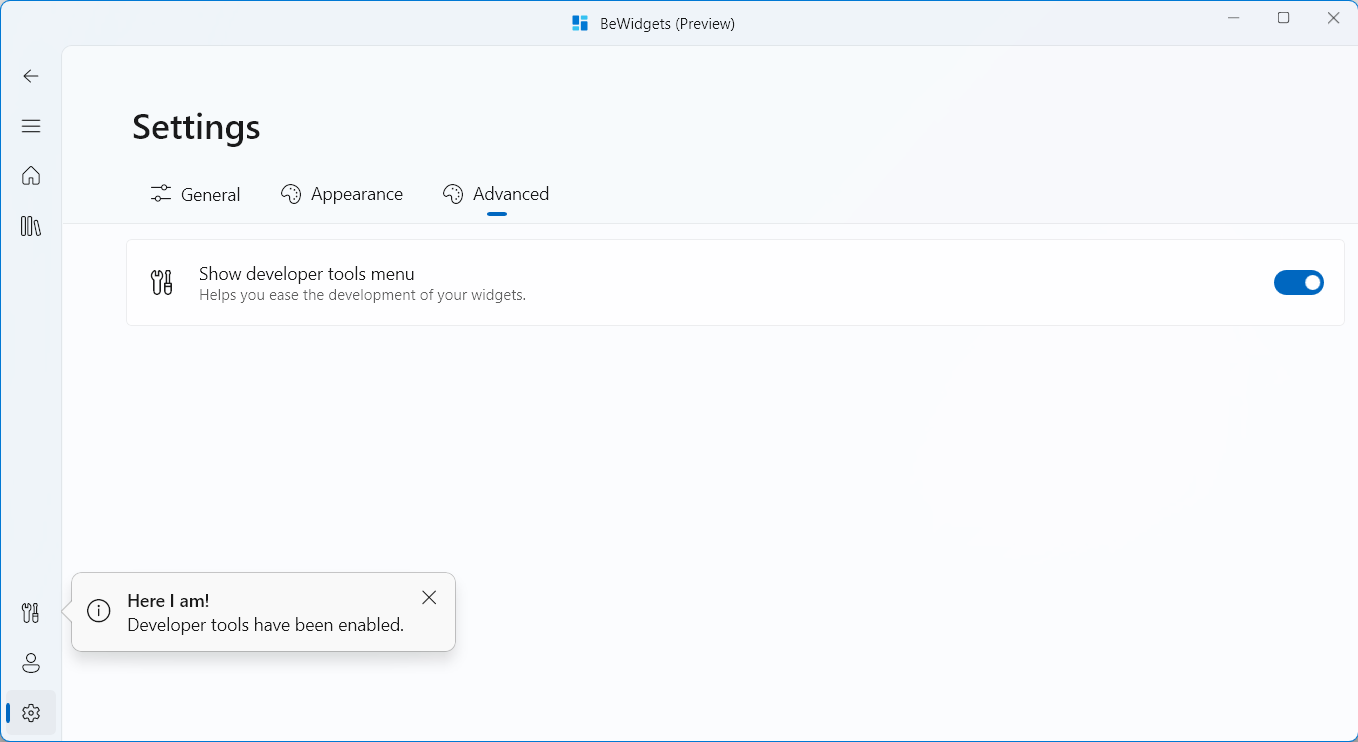Open the Home page from sidebar
The image size is (1358, 742).
click(31, 176)
